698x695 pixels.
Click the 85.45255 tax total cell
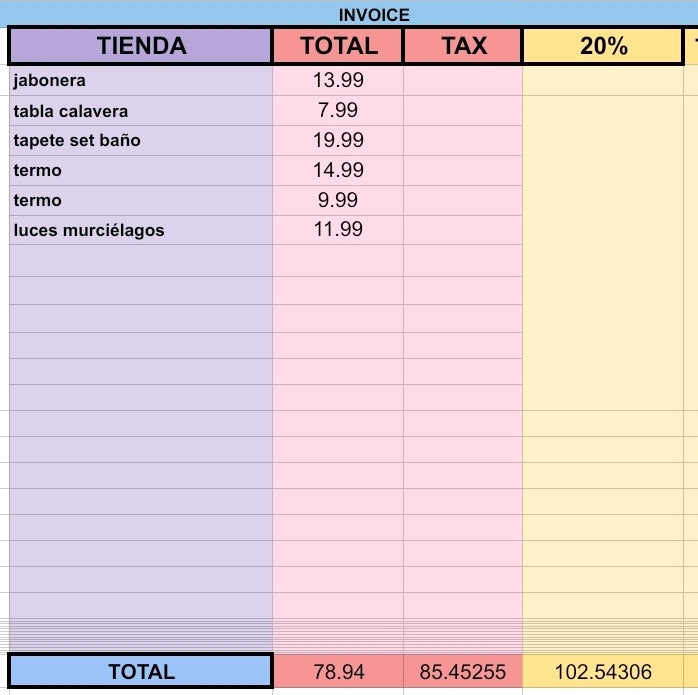pos(463,671)
